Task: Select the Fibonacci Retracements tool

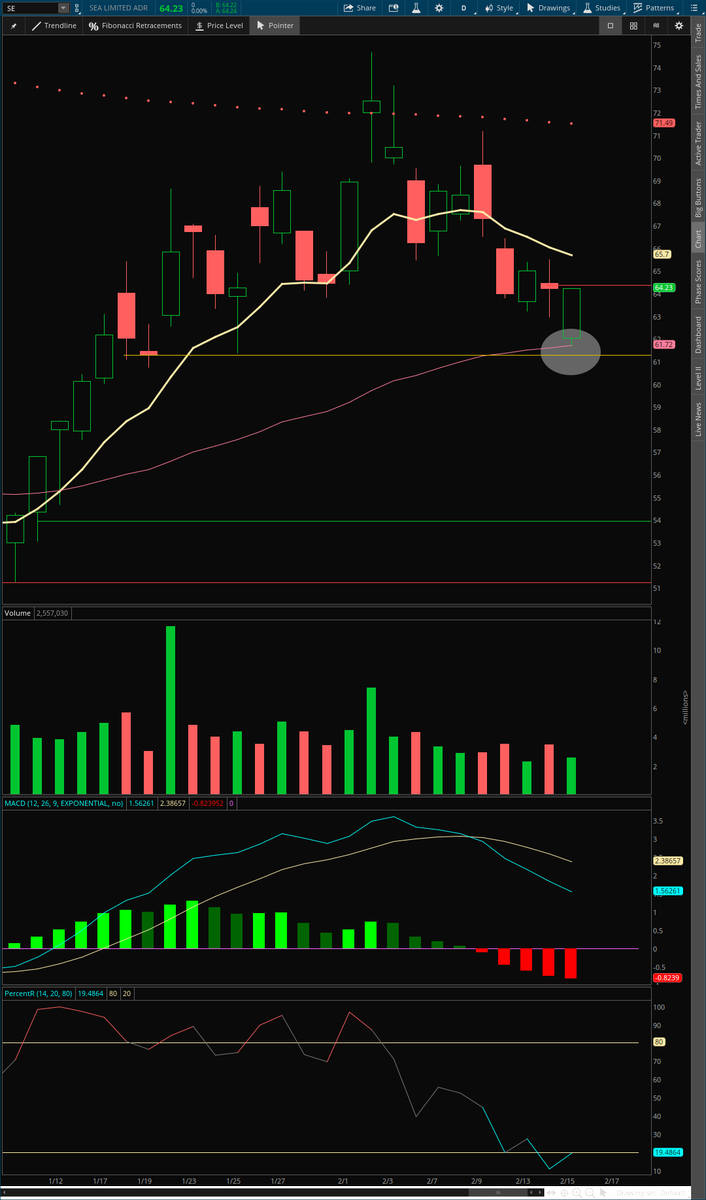Action: (135, 25)
